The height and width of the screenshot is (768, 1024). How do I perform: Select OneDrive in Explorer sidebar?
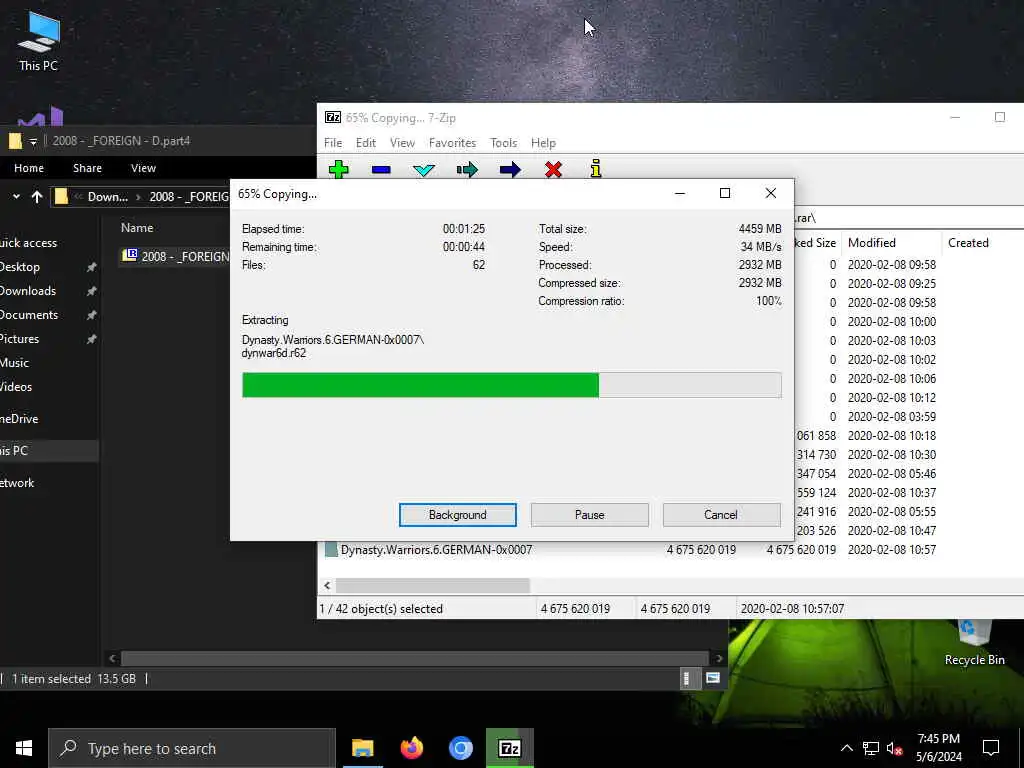click(19, 419)
